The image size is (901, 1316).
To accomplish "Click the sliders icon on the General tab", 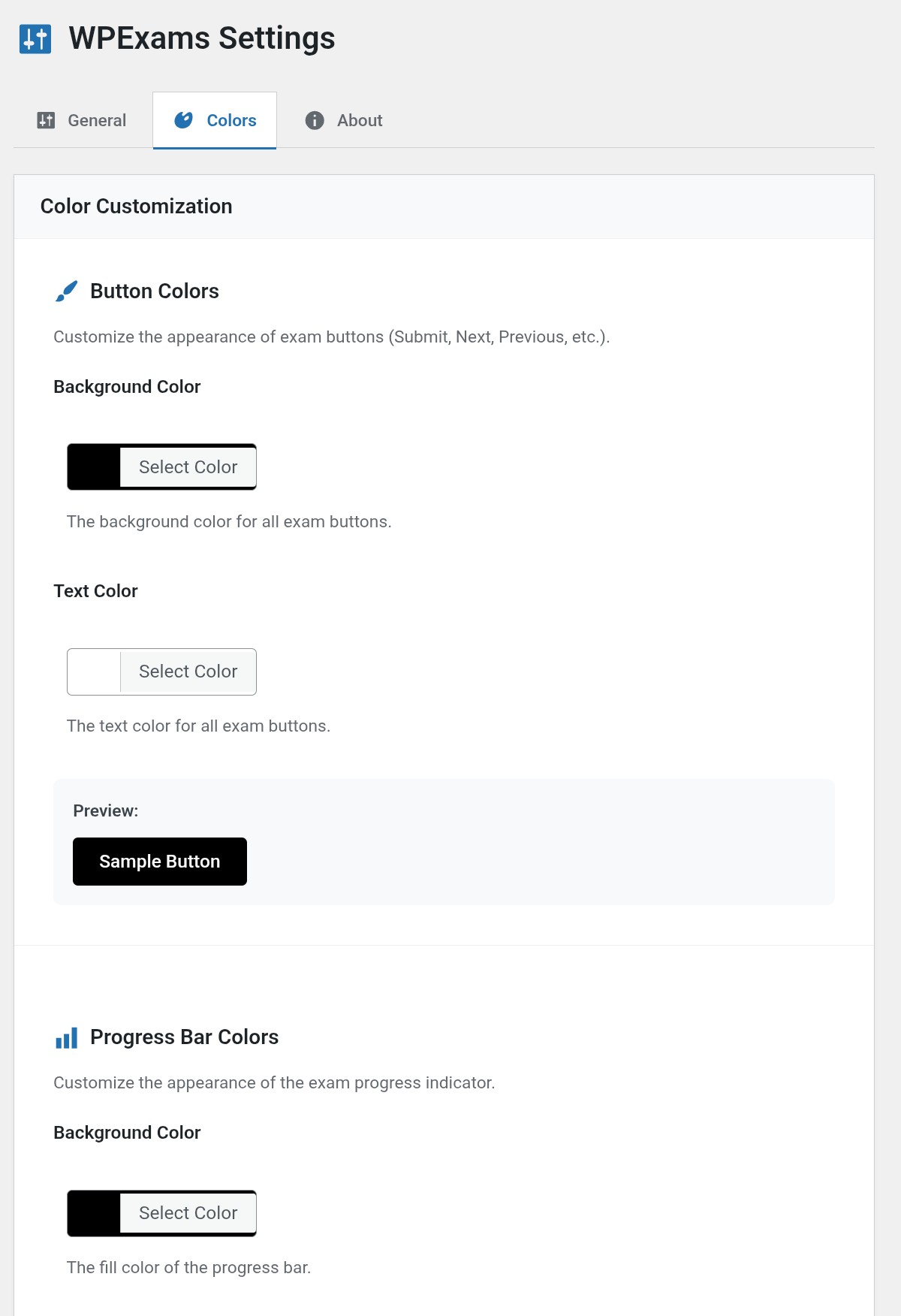I will pos(47,120).
